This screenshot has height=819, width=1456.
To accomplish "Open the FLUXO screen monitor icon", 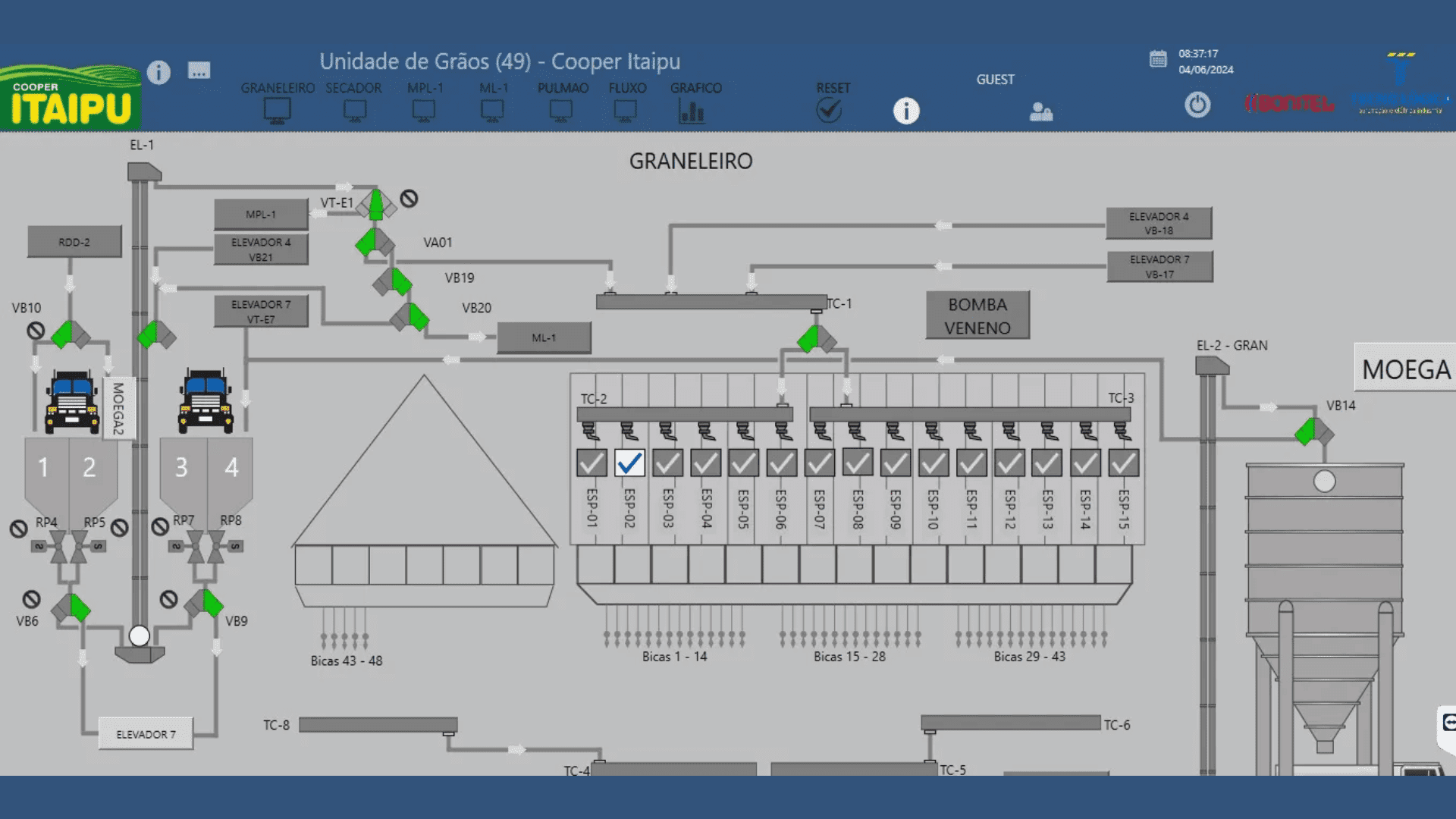I will click(626, 111).
